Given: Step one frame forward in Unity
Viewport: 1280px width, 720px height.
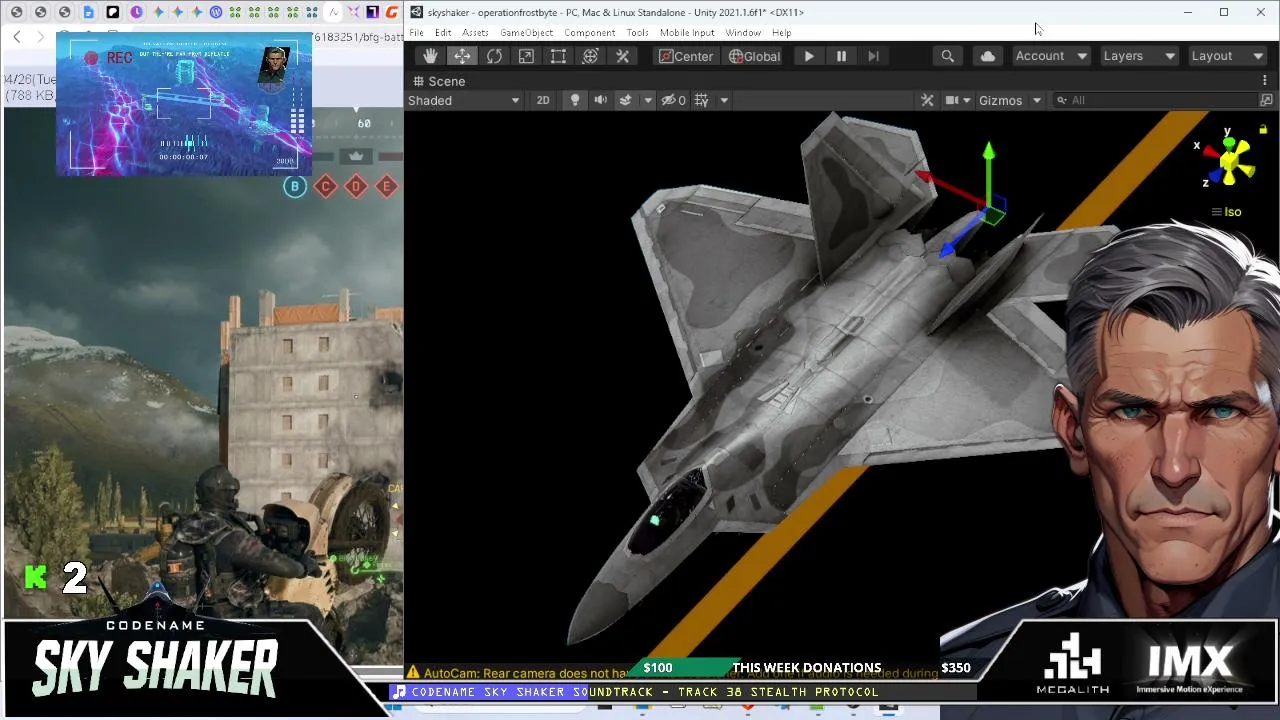Looking at the screenshot, I should tap(873, 56).
